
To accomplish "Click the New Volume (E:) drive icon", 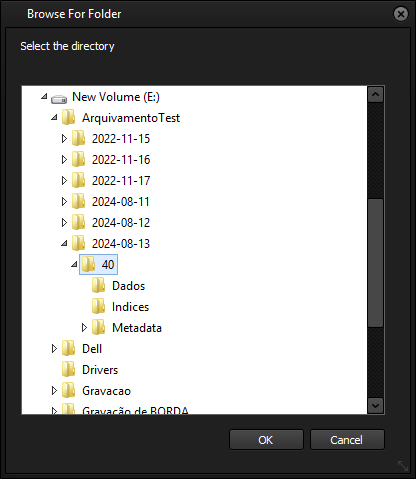I will click(x=59, y=99).
